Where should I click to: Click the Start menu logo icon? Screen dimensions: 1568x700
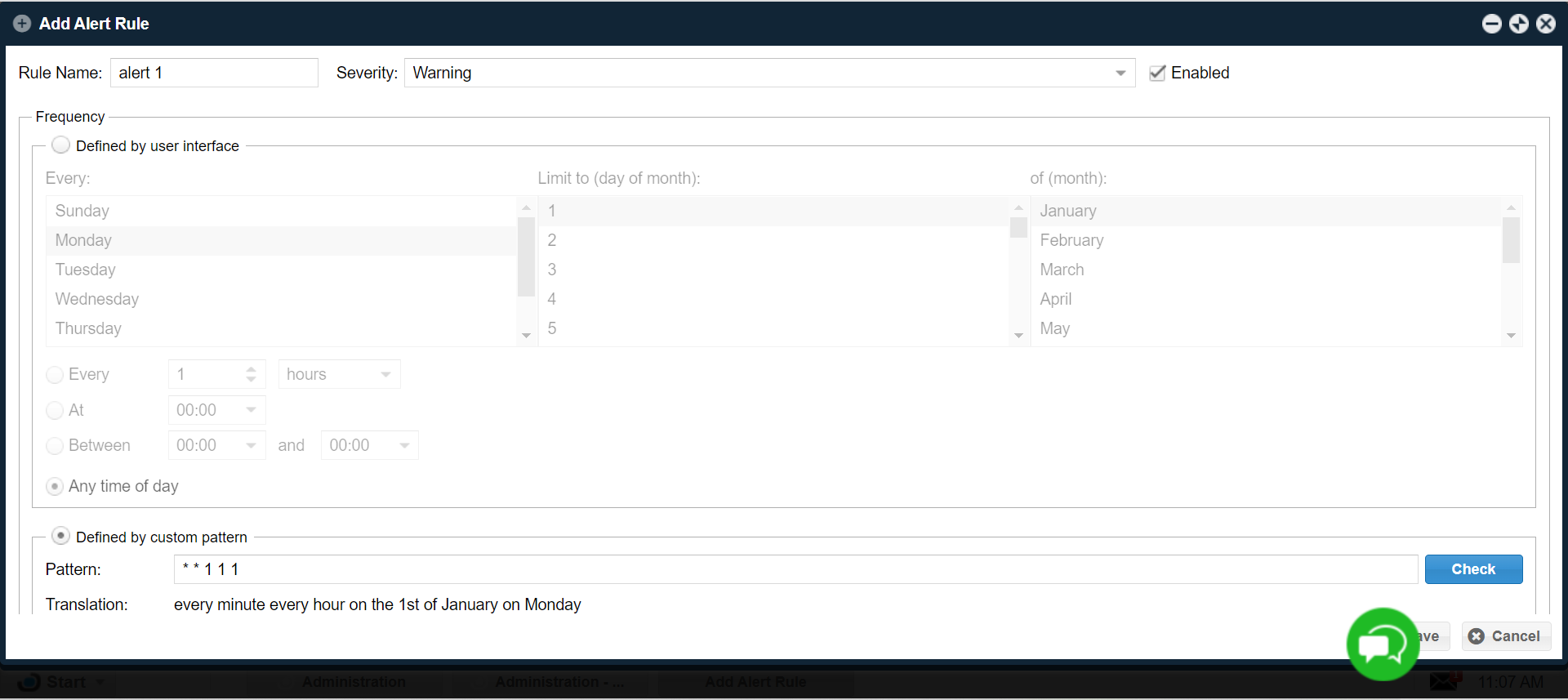pyautogui.click(x=29, y=682)
